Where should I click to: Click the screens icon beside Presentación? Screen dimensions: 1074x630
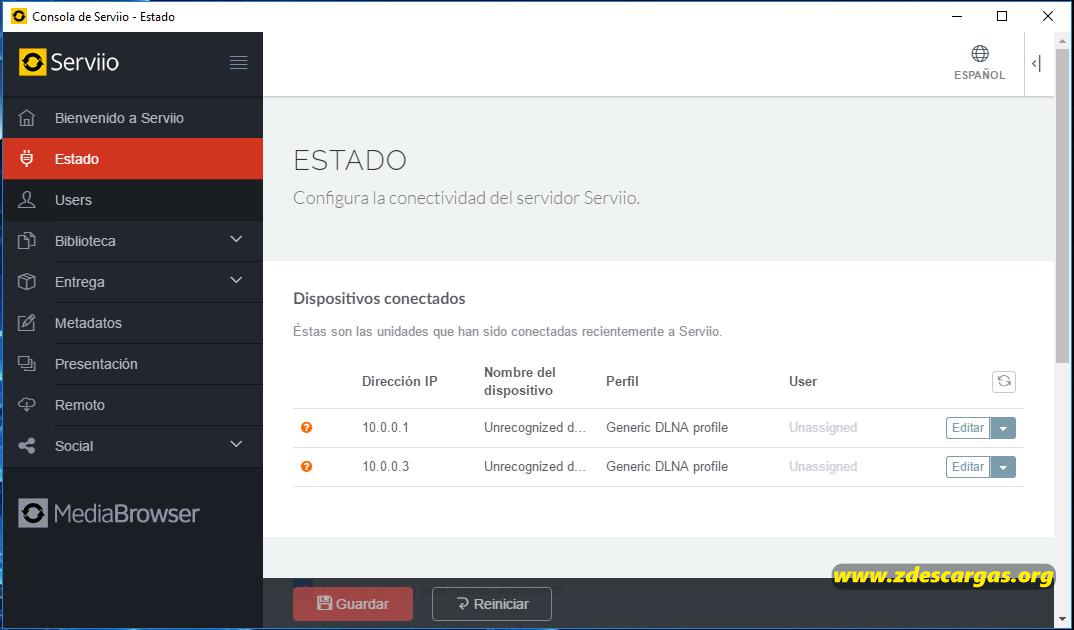tap(27, 364)
